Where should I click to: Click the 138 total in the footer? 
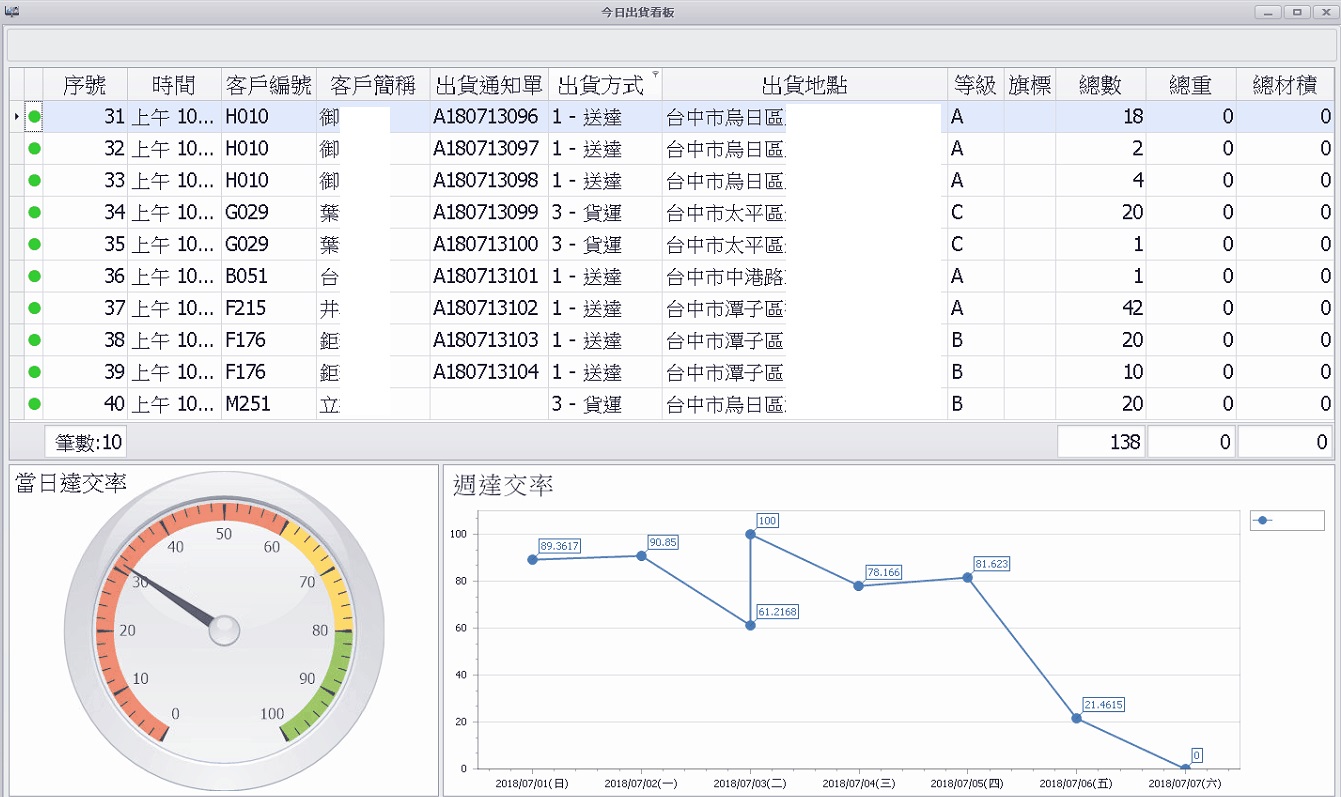[1100, 442]
